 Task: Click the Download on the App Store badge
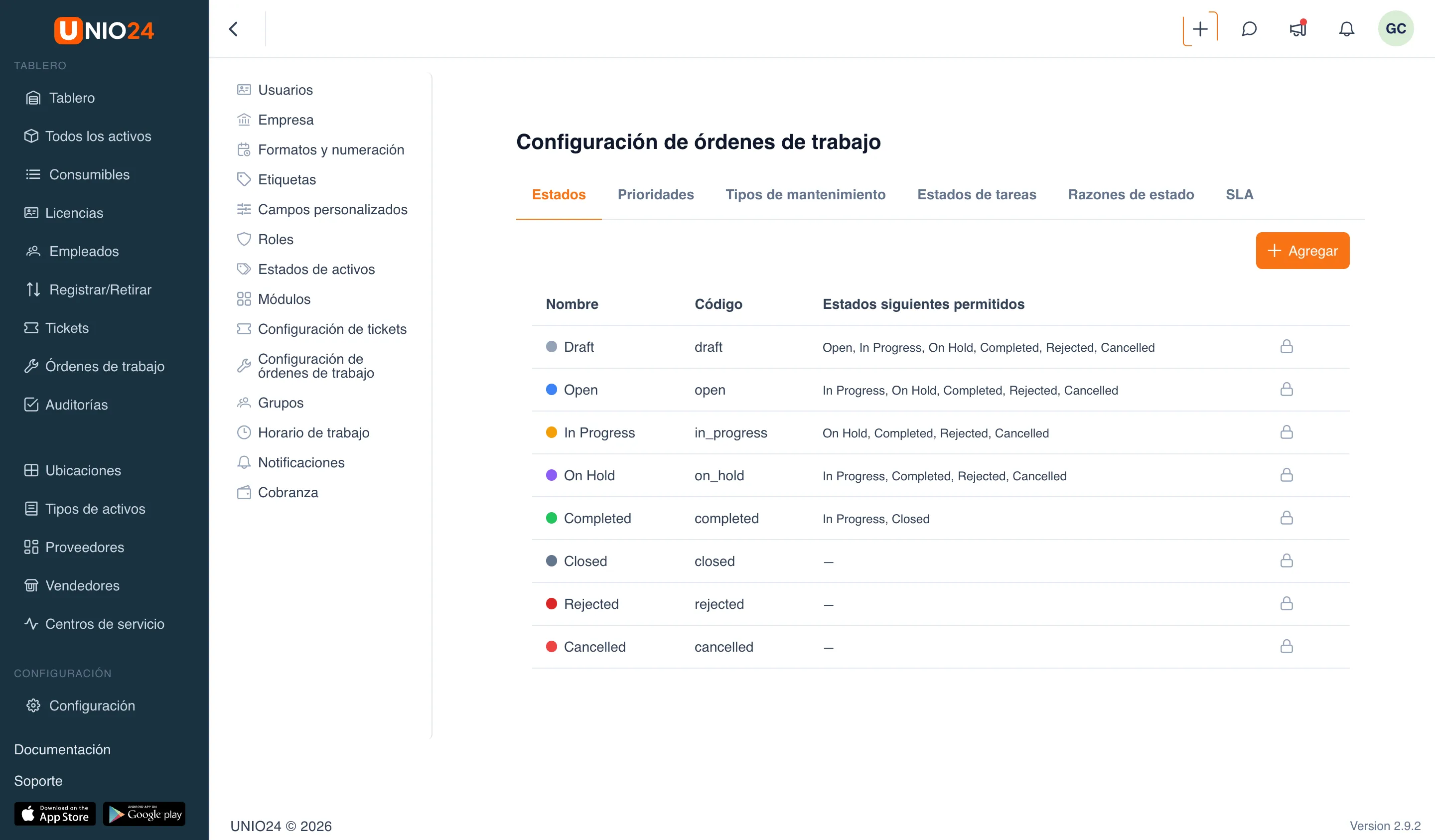[x=55, y=815]
